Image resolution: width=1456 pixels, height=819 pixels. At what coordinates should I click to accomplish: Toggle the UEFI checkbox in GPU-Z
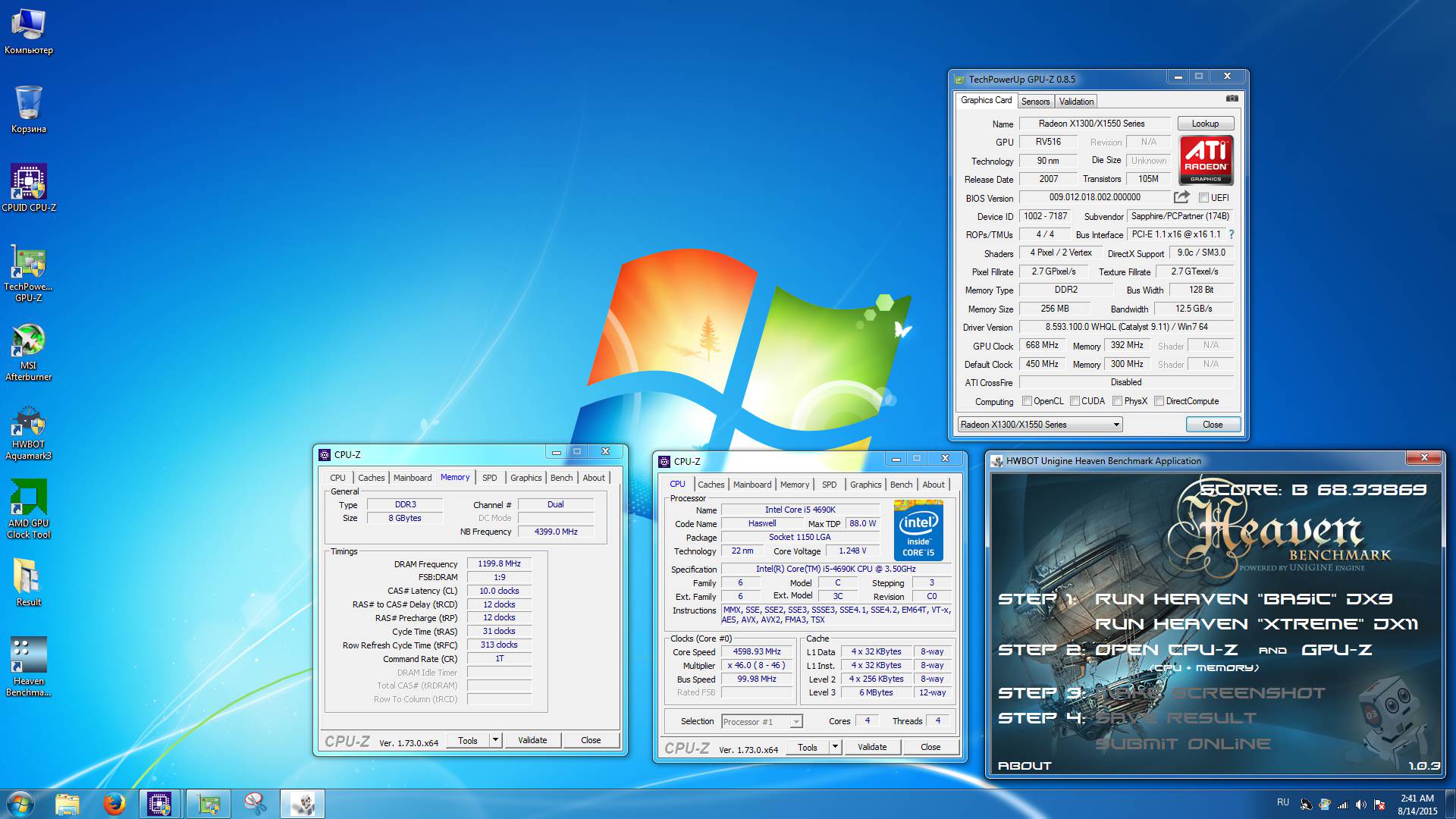(1203, 198)
